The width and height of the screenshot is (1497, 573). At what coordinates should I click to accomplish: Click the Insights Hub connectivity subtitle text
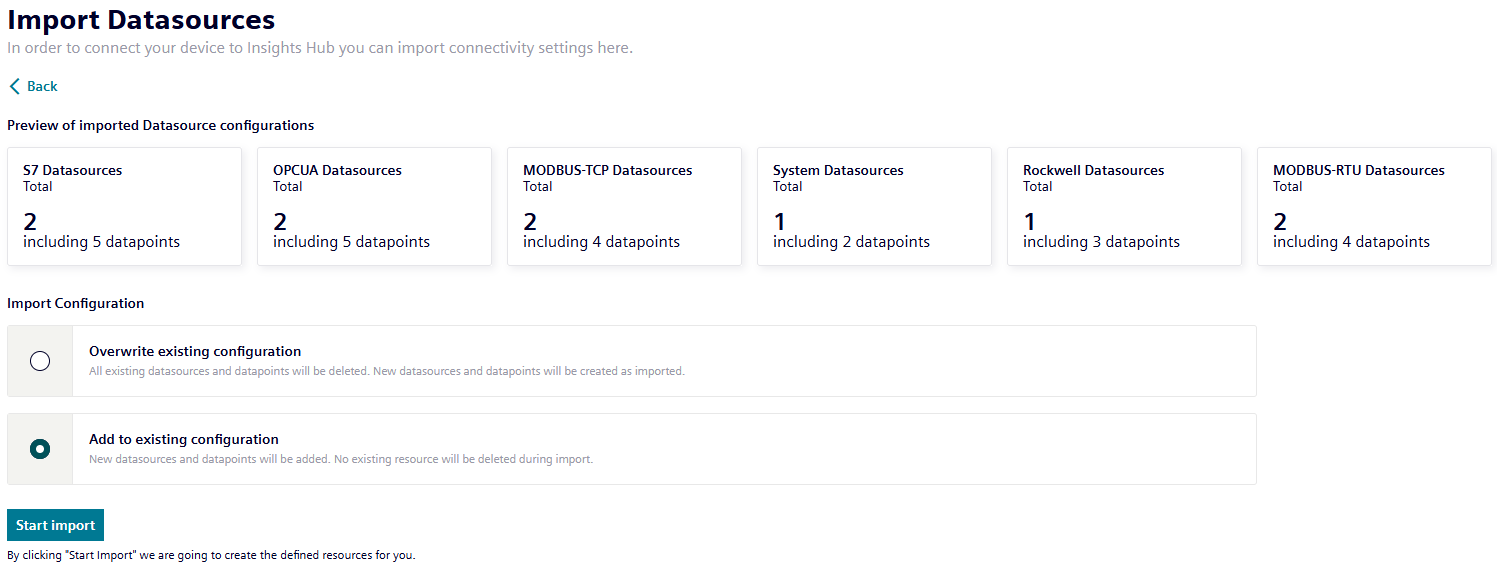click(x=320, y=48)
